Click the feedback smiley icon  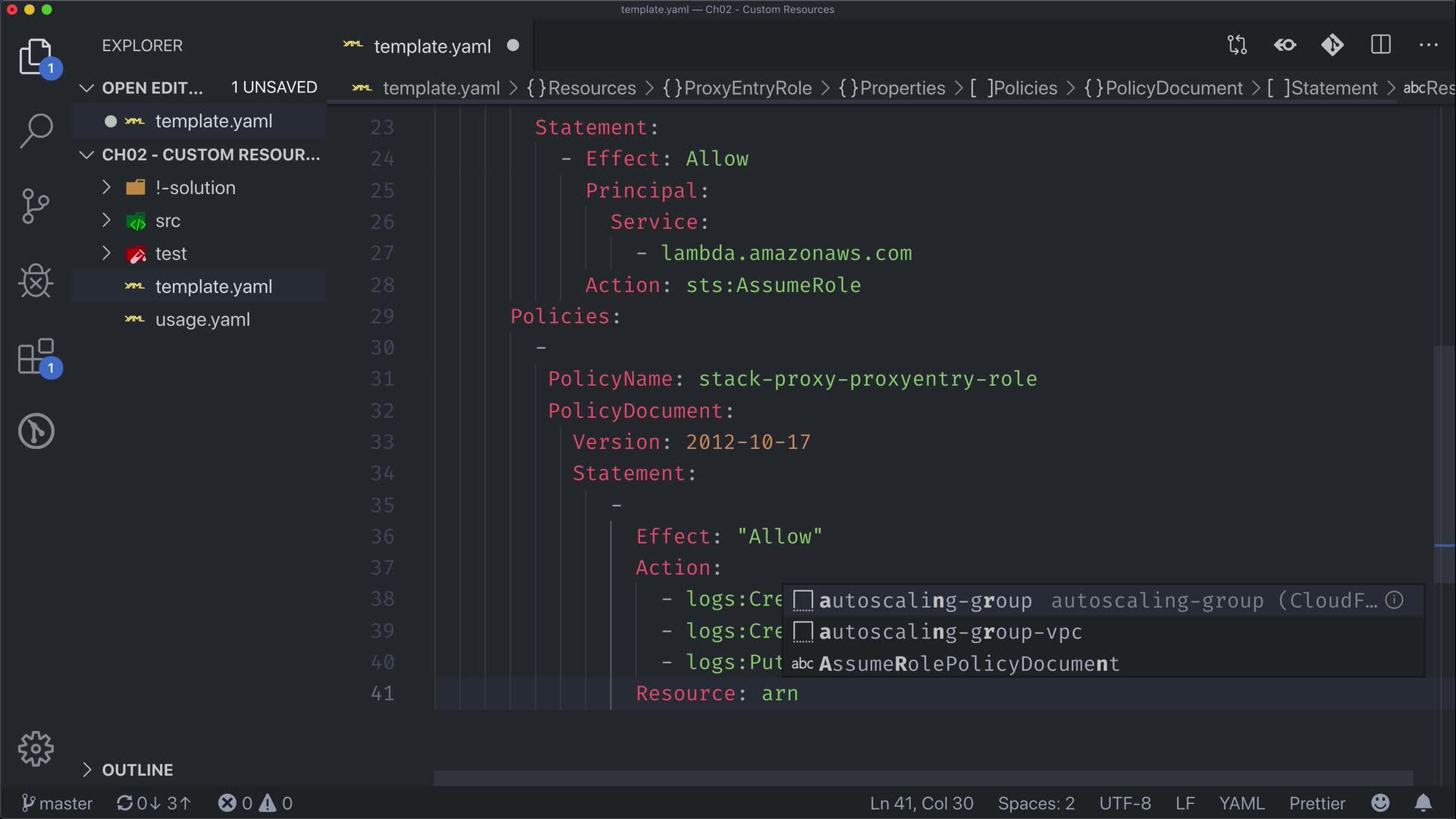pos(1380,803)
